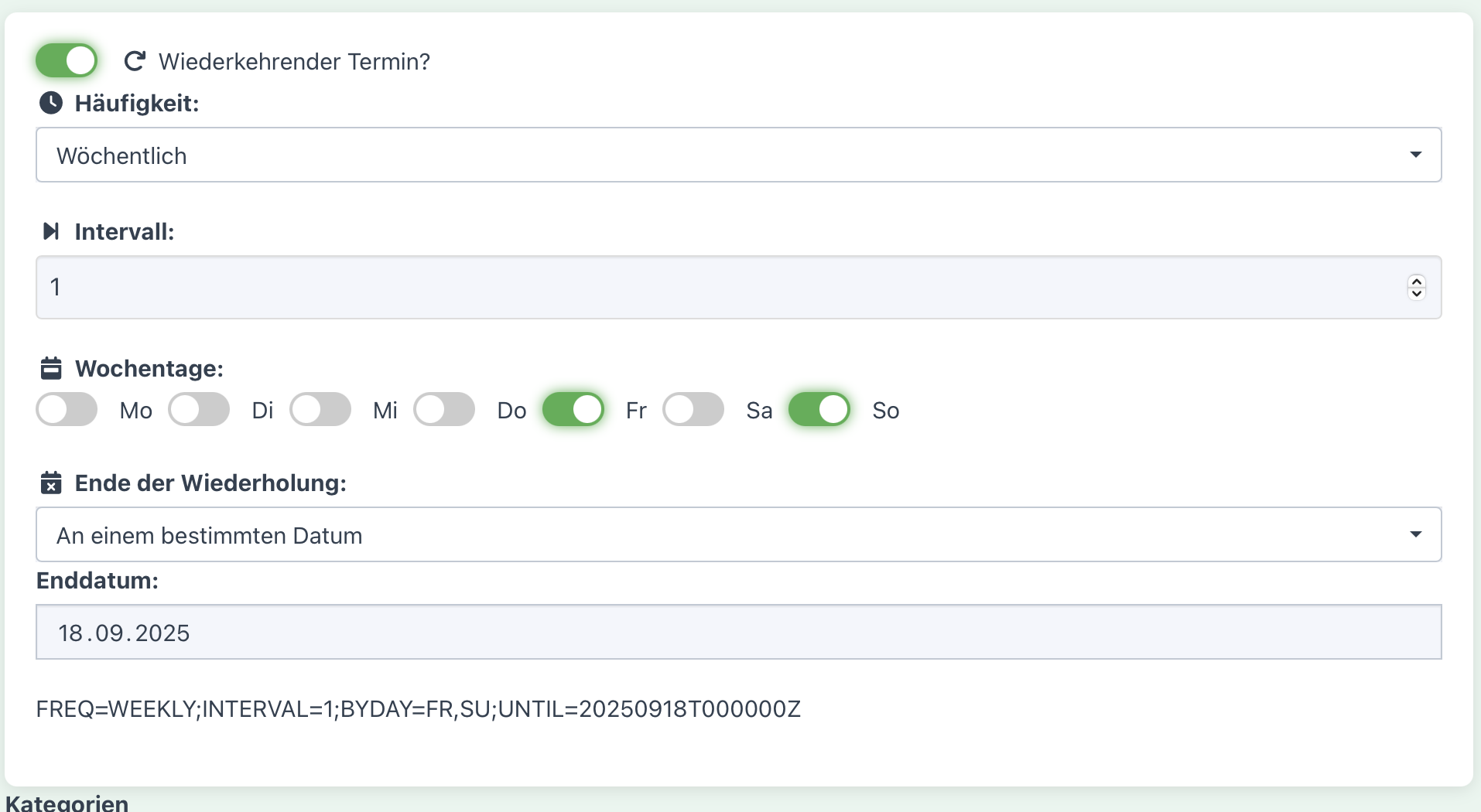Click into the Intervall number field

[x=696, y=288]
